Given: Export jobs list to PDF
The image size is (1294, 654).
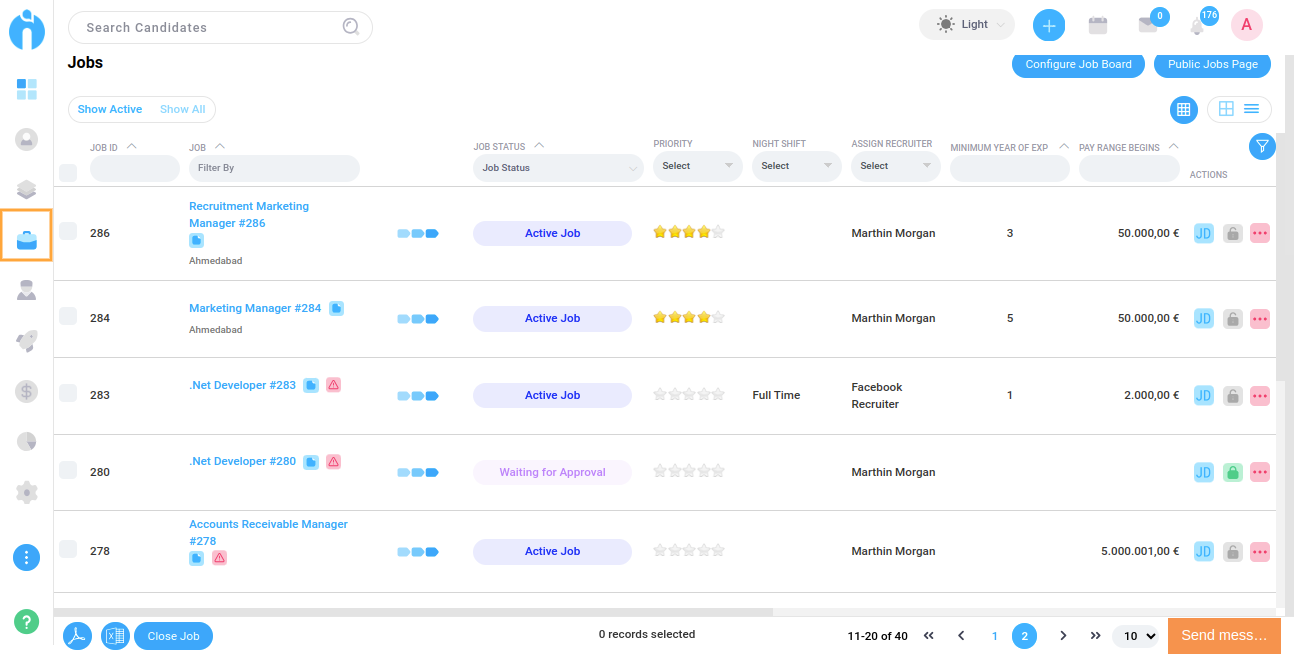Looking at the screenshot, I should [x=78, y=636].
